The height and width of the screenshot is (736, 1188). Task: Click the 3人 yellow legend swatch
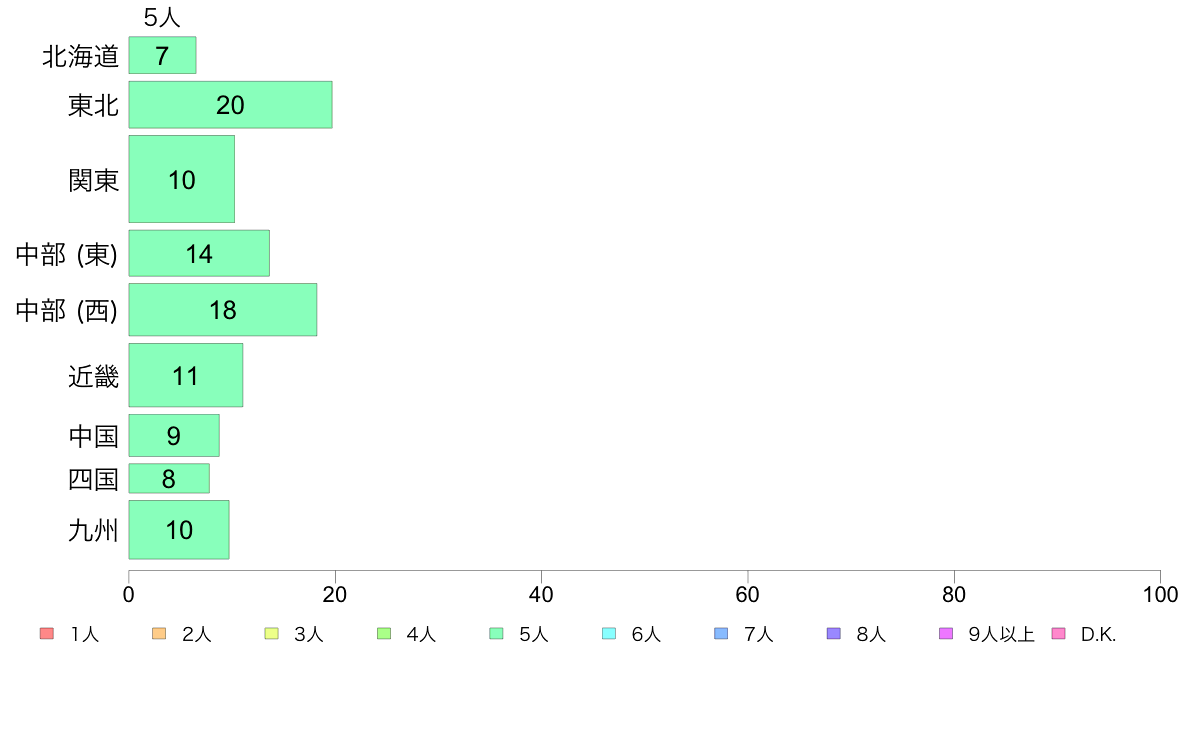(271, 634)
